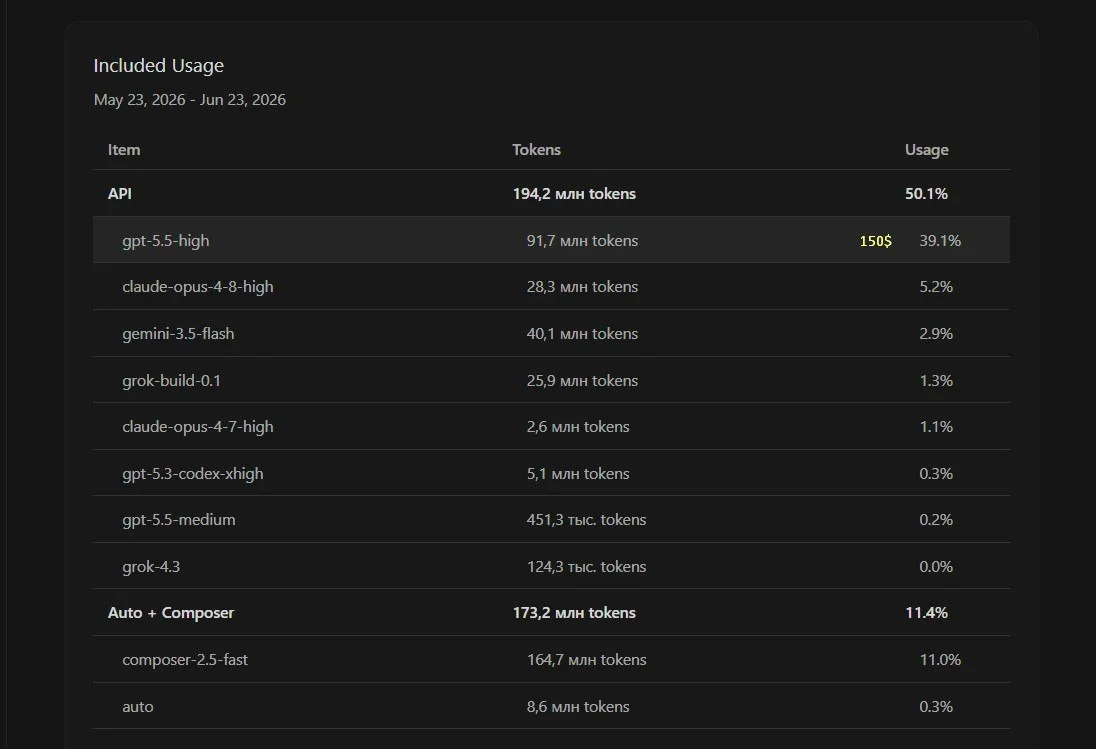Click the 0.2% usage value

click(936, 519)
